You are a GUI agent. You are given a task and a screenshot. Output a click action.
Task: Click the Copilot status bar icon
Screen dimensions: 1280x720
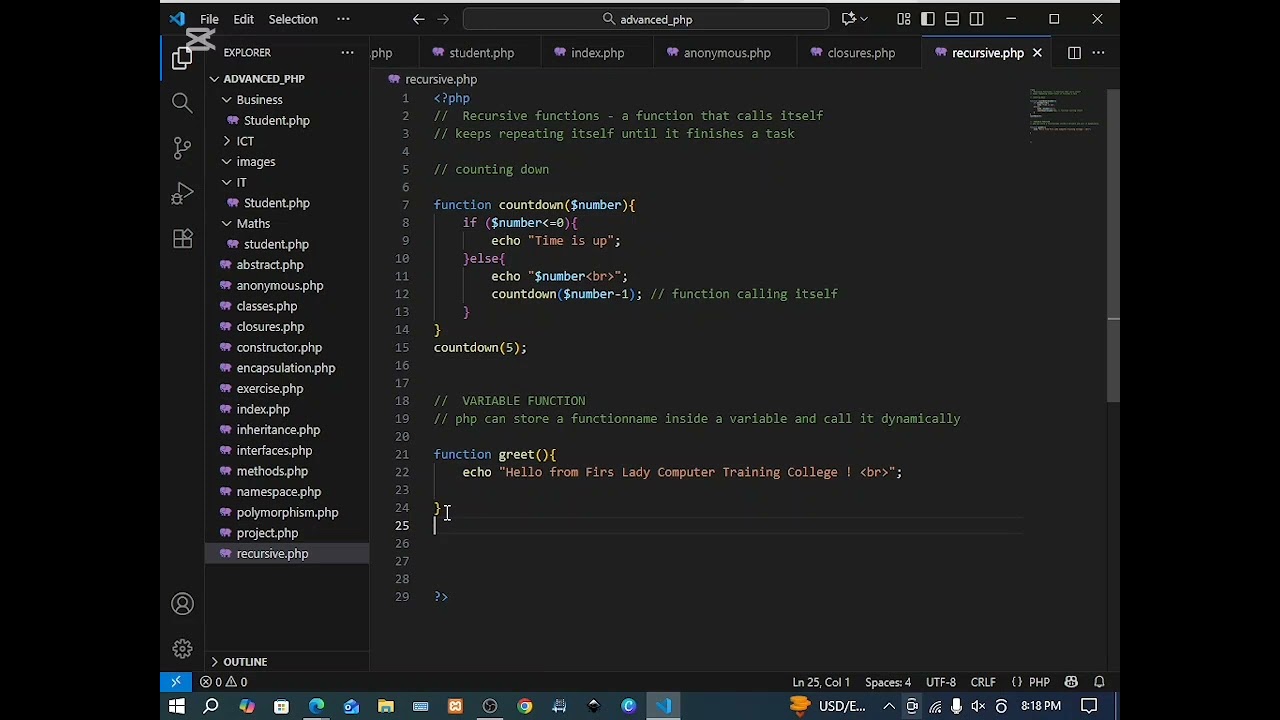tap(1071, 682)
